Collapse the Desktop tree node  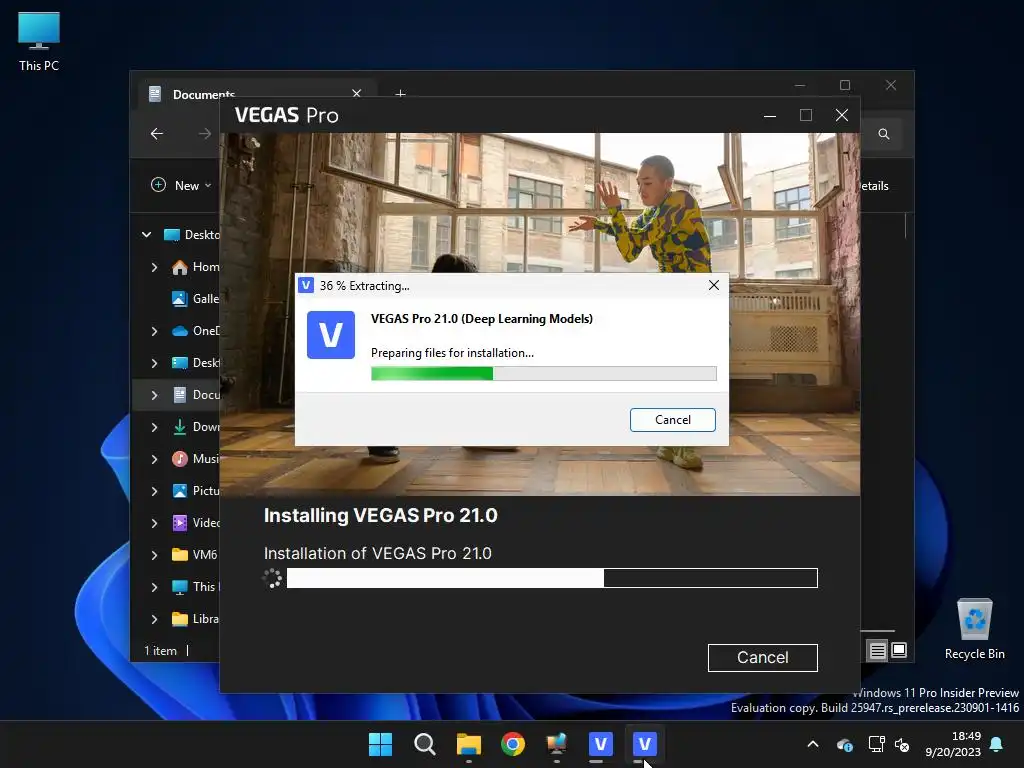pos(147,234)
